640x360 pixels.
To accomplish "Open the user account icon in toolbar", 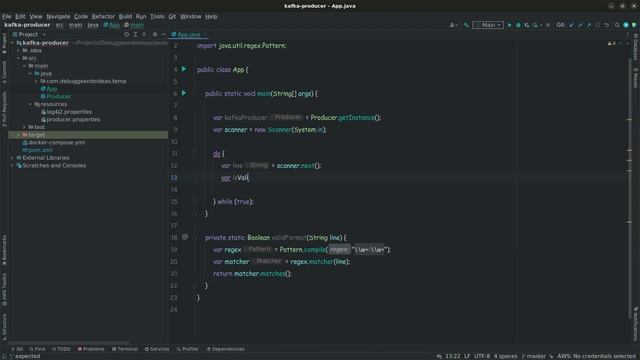I will click(x=453, y=25).
